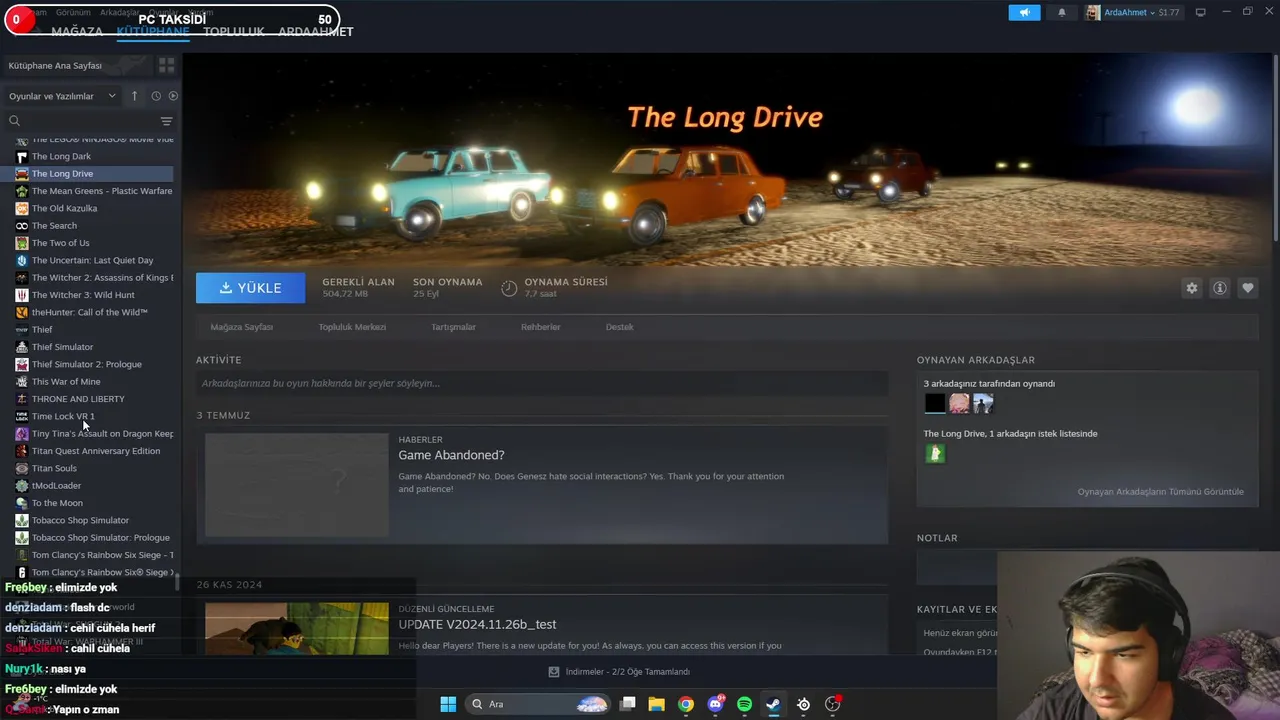The height and width of the screenshot is (720, 1280).
Task: Open the announcements megaphone button
Action: [x=1024, y=13]
